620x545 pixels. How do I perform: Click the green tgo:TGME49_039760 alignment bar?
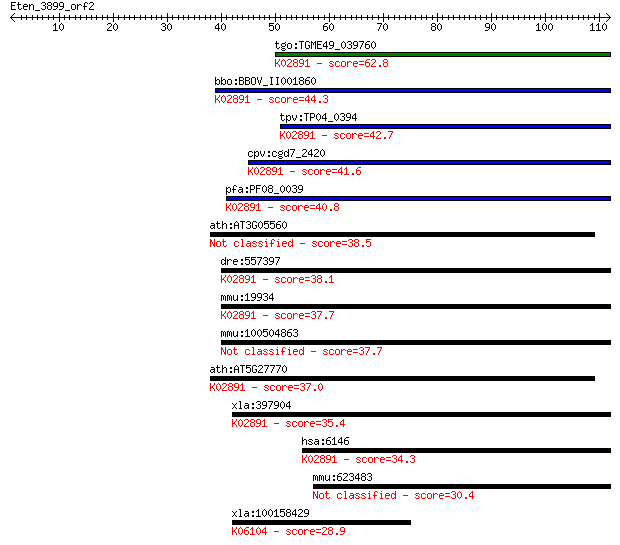[x=443, y=55]
